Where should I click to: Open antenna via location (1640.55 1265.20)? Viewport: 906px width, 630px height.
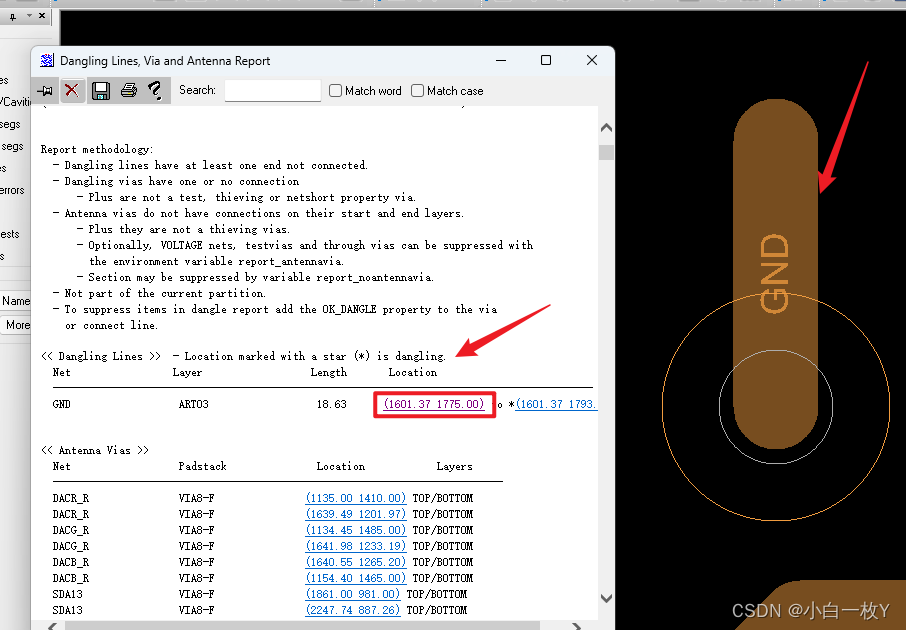coord(355,562)
